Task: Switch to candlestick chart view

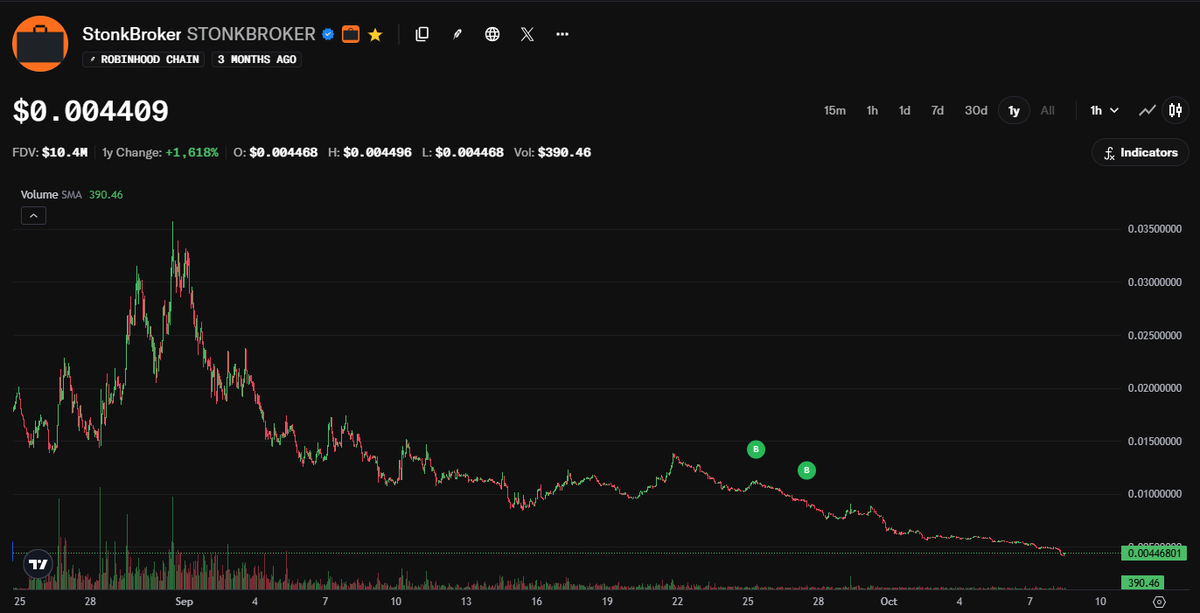Action: pyautogui.click(x=1176, y=110)
